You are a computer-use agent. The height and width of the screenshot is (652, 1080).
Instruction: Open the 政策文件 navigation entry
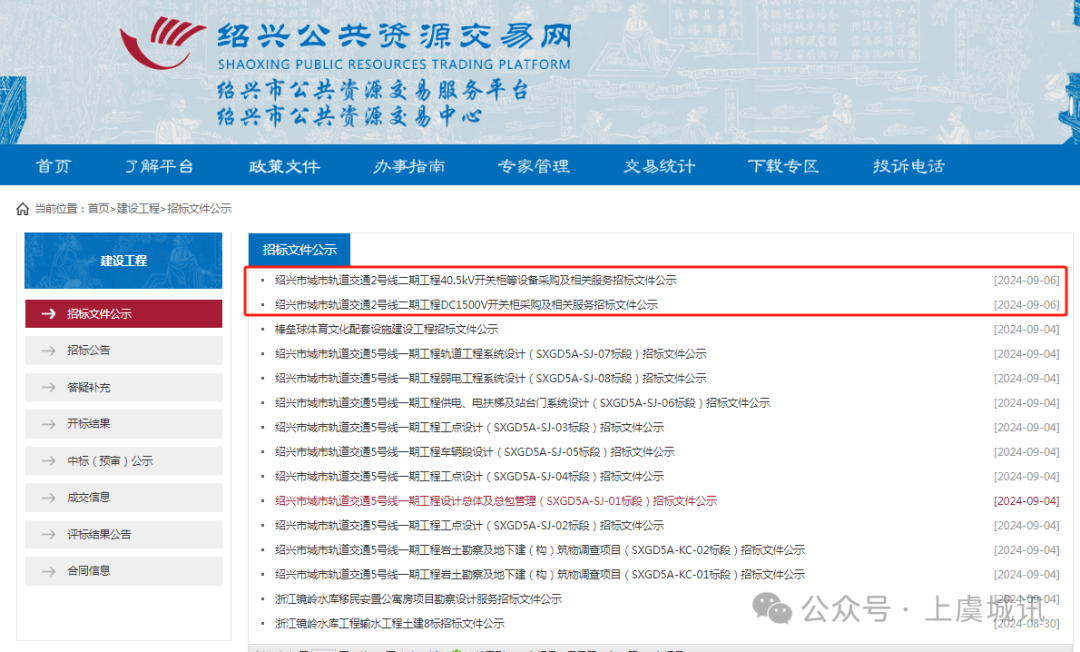(x=283, y=166)
